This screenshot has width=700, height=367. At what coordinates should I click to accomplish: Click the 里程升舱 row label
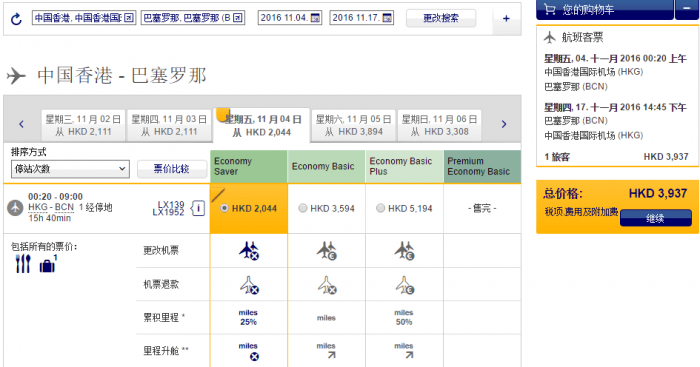[166, 351]
